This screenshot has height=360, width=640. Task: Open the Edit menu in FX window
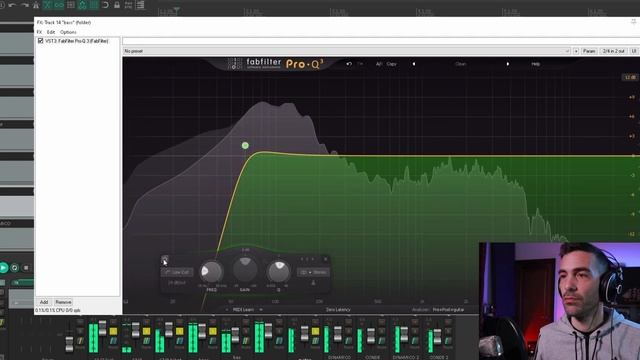(51, 32)
